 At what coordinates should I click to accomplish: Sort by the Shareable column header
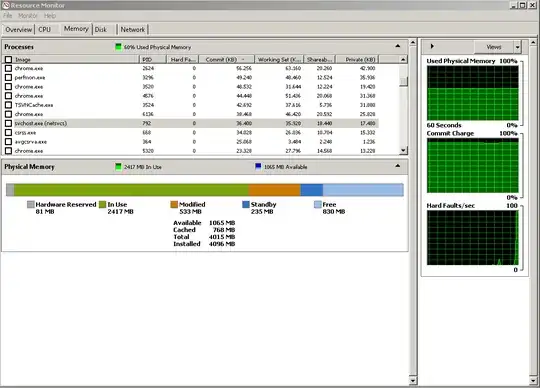click(x=320, y=59)
